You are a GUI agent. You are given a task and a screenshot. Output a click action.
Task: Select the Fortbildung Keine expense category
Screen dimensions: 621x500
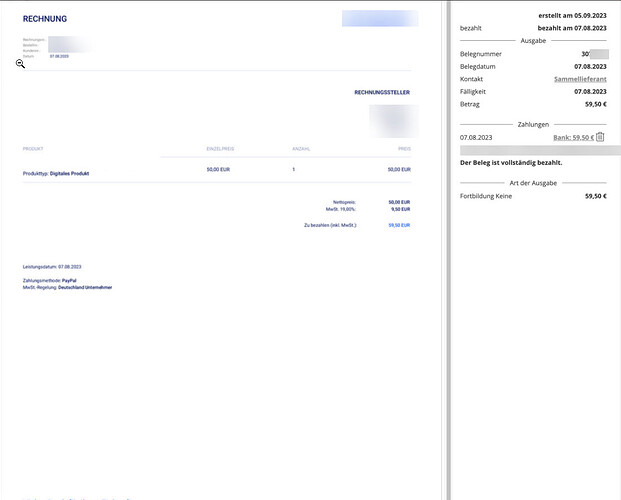point(486,196)
